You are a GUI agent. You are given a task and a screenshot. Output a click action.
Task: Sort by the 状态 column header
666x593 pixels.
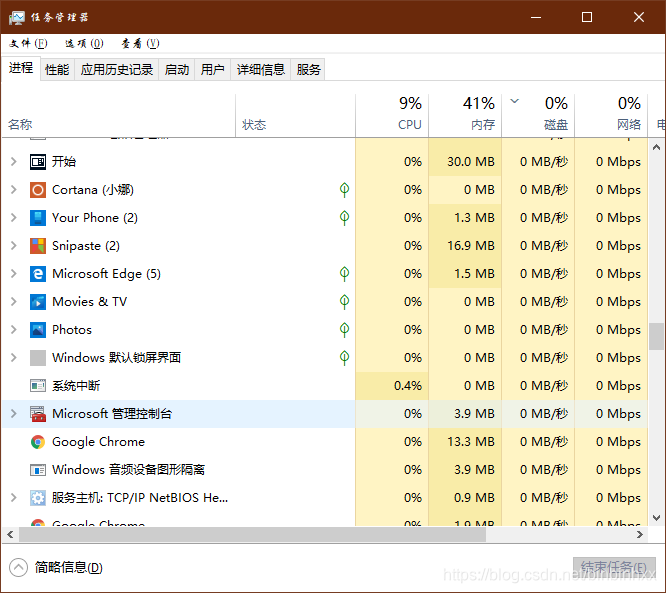point(295,116)
